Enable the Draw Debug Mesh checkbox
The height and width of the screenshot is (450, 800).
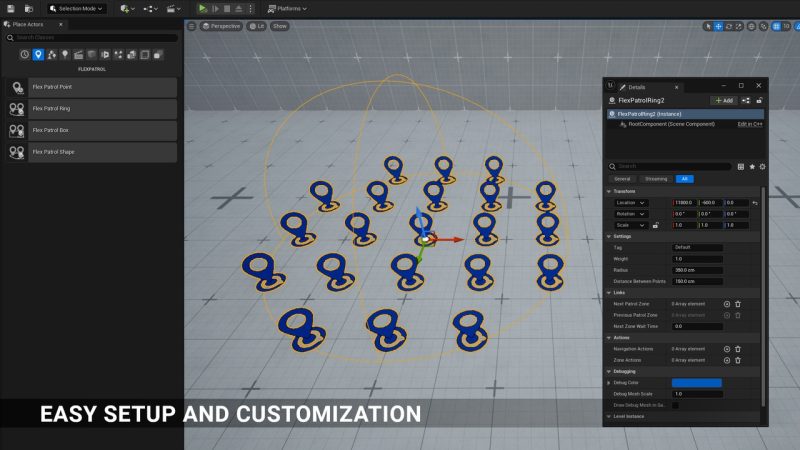[x=675, y=405]
